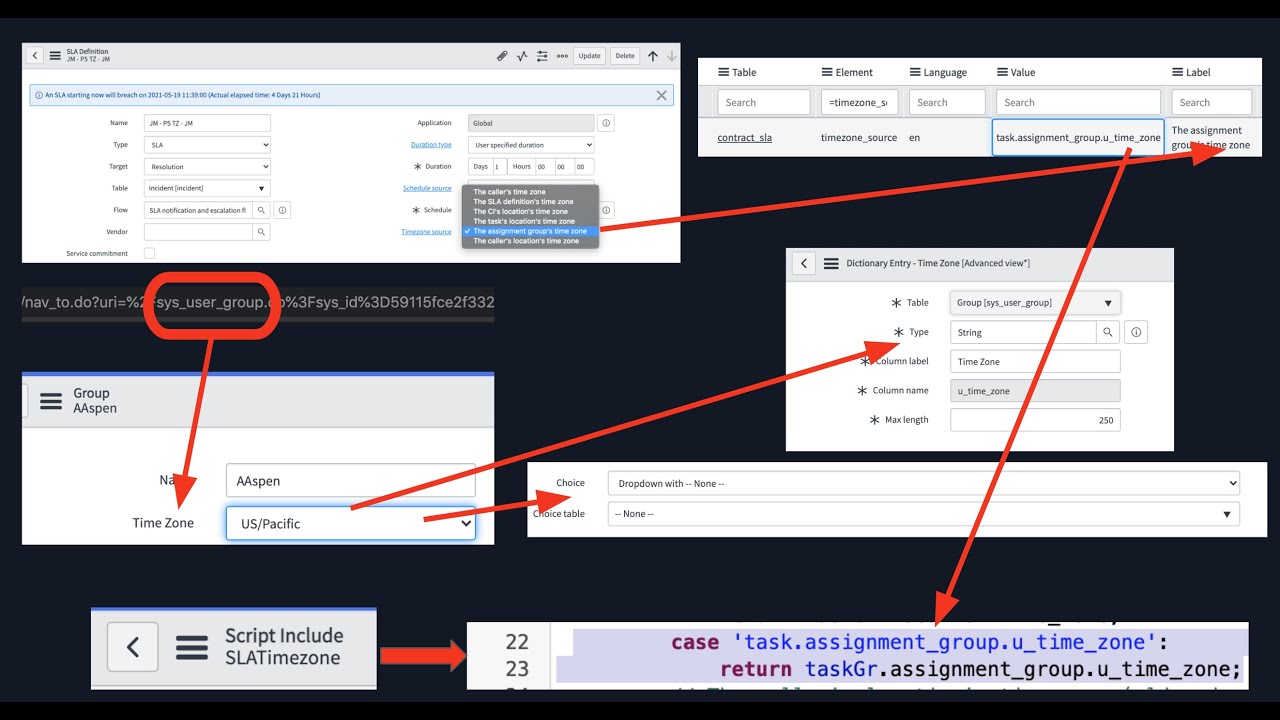Open the Type dropdown showing SLA
The height and width of the screenshot is (720, 1280).
coord(207,144)
